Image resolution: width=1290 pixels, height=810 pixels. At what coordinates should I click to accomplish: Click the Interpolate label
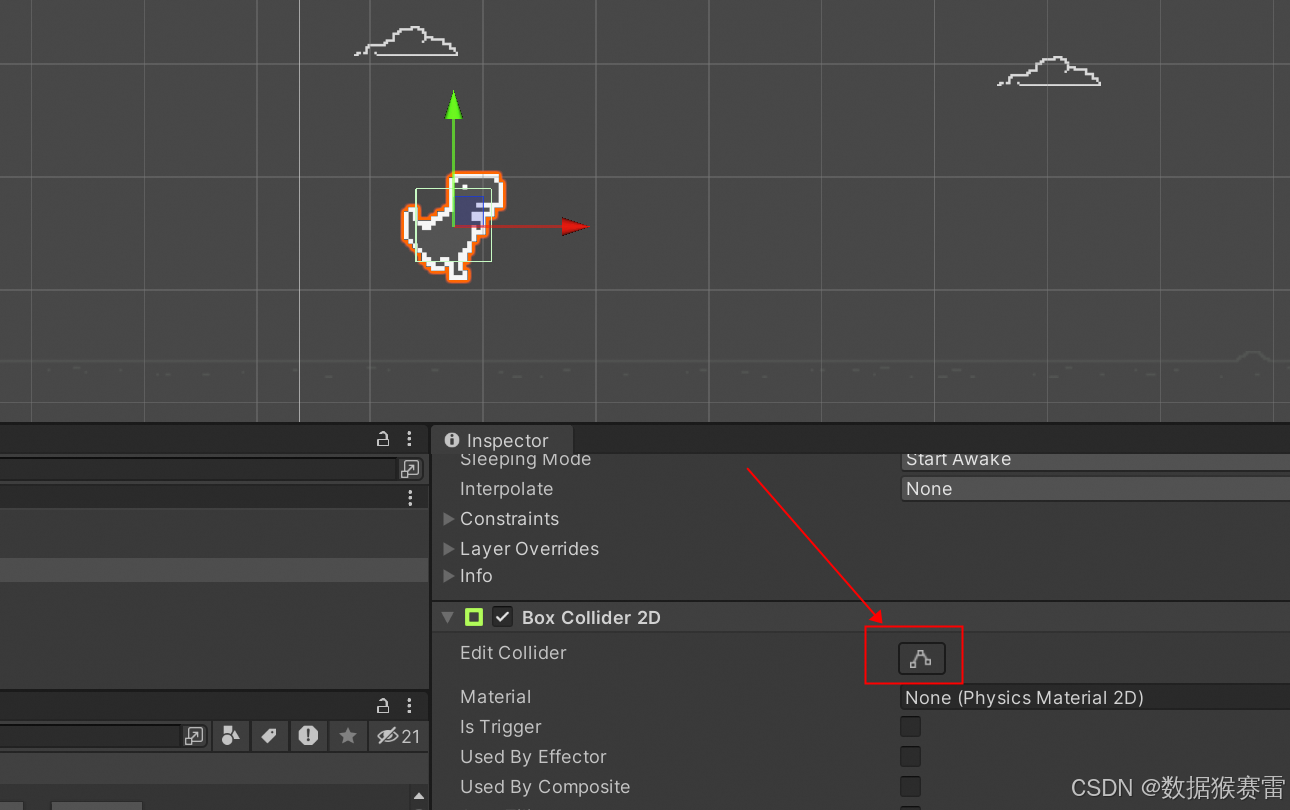pyautogui.click(x=506, y=489)
